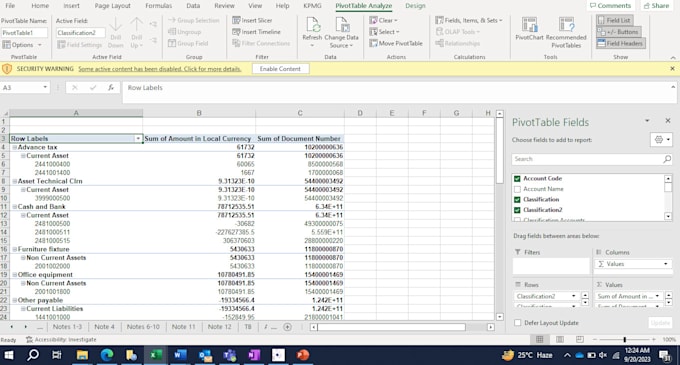Dismiss the security warning bar
Viewport: 680px width, 365px height.
[672, 68]
